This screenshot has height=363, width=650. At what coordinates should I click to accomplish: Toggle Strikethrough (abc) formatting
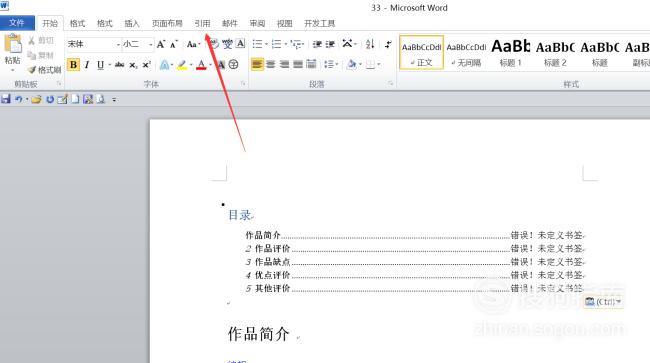[119, 65]
